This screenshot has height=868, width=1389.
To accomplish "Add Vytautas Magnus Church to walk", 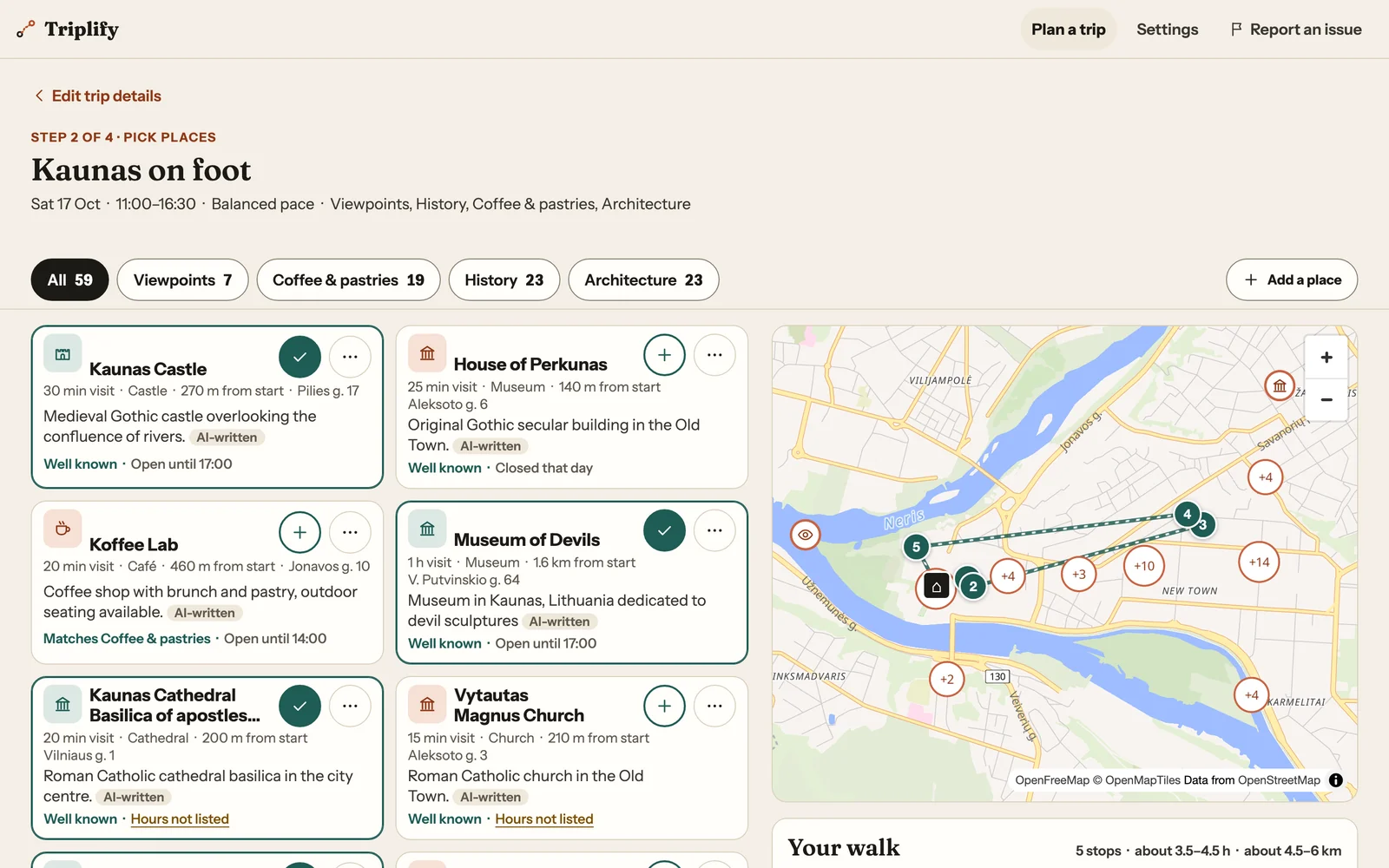I will pyautogui.click(x=664, y=706).
